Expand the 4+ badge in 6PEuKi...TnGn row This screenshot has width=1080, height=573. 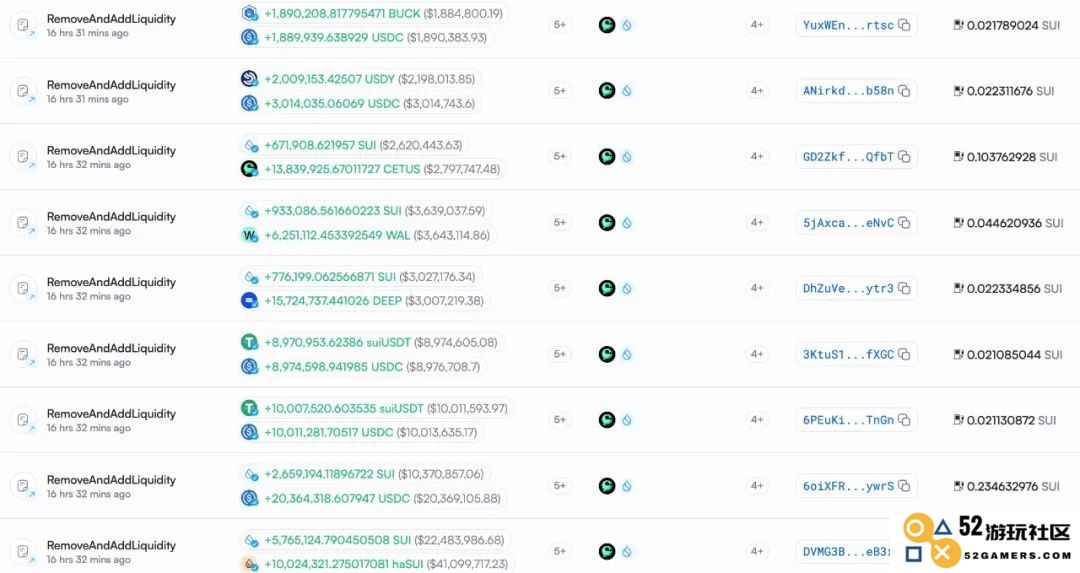tap(757, 420)
